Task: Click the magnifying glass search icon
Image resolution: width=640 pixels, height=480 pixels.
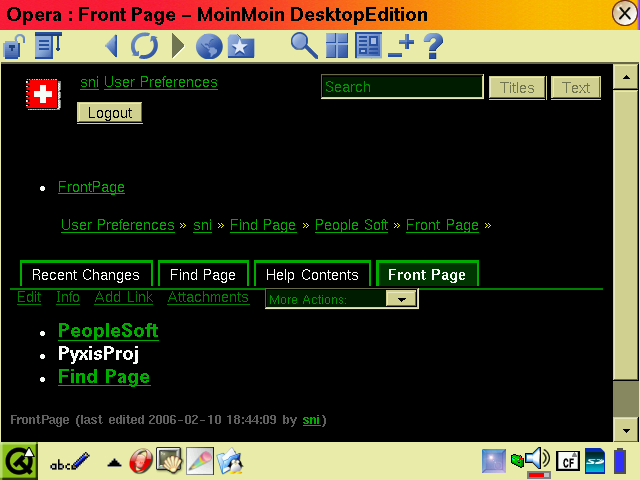Action: (x=304, y=45)
